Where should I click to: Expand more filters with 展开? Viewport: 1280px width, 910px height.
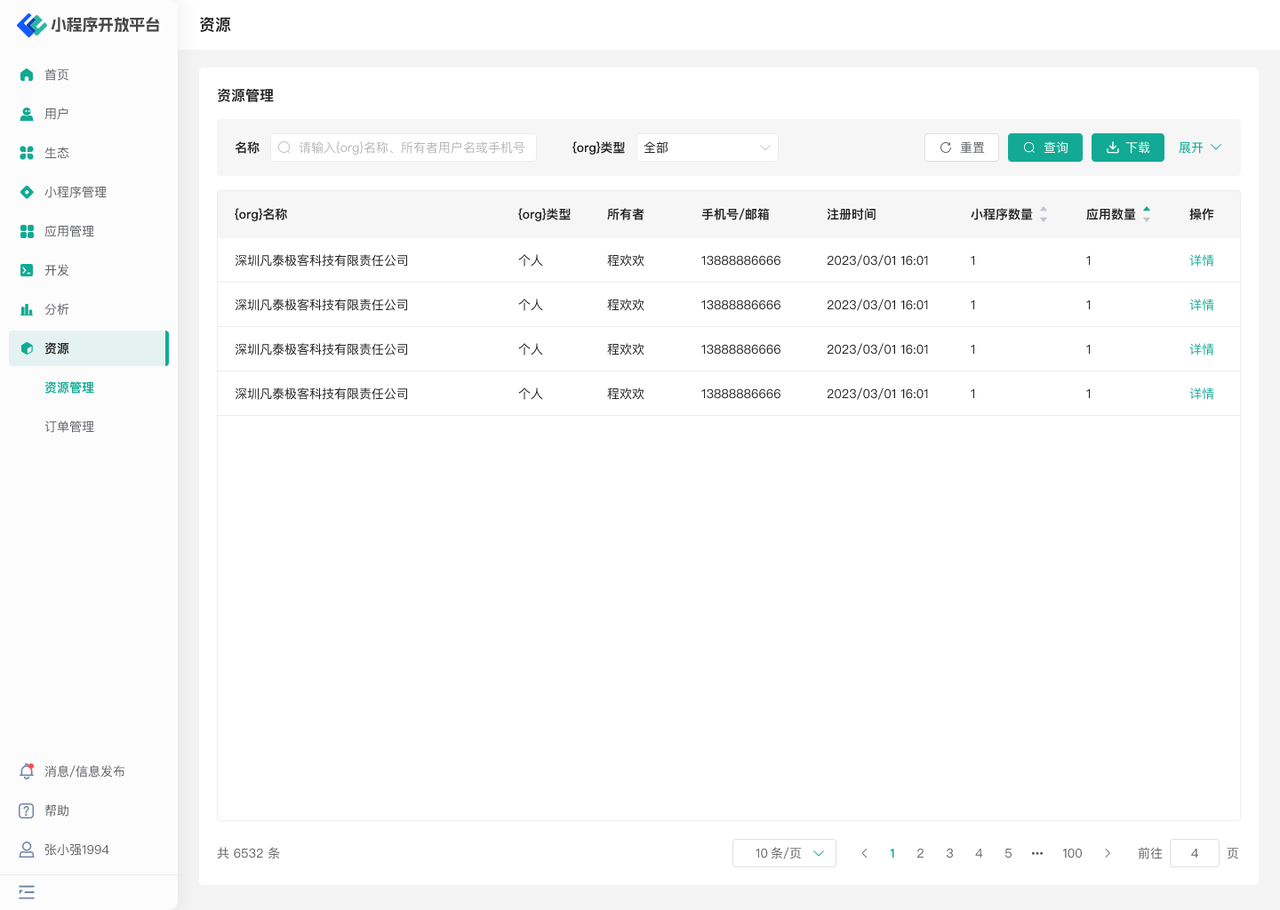pos(1199,148)
